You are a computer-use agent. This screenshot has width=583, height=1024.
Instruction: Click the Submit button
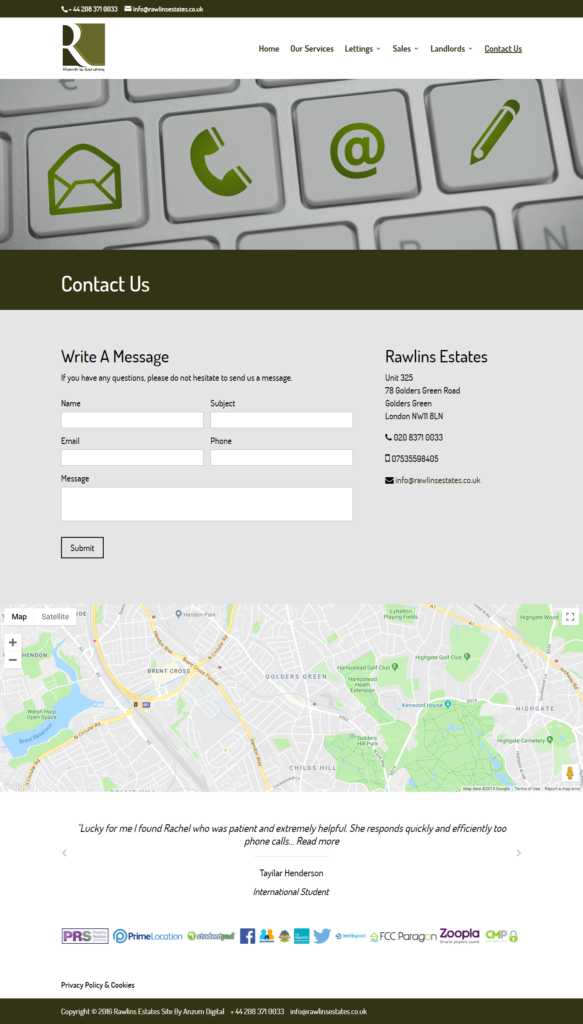(x=82, y=548)
